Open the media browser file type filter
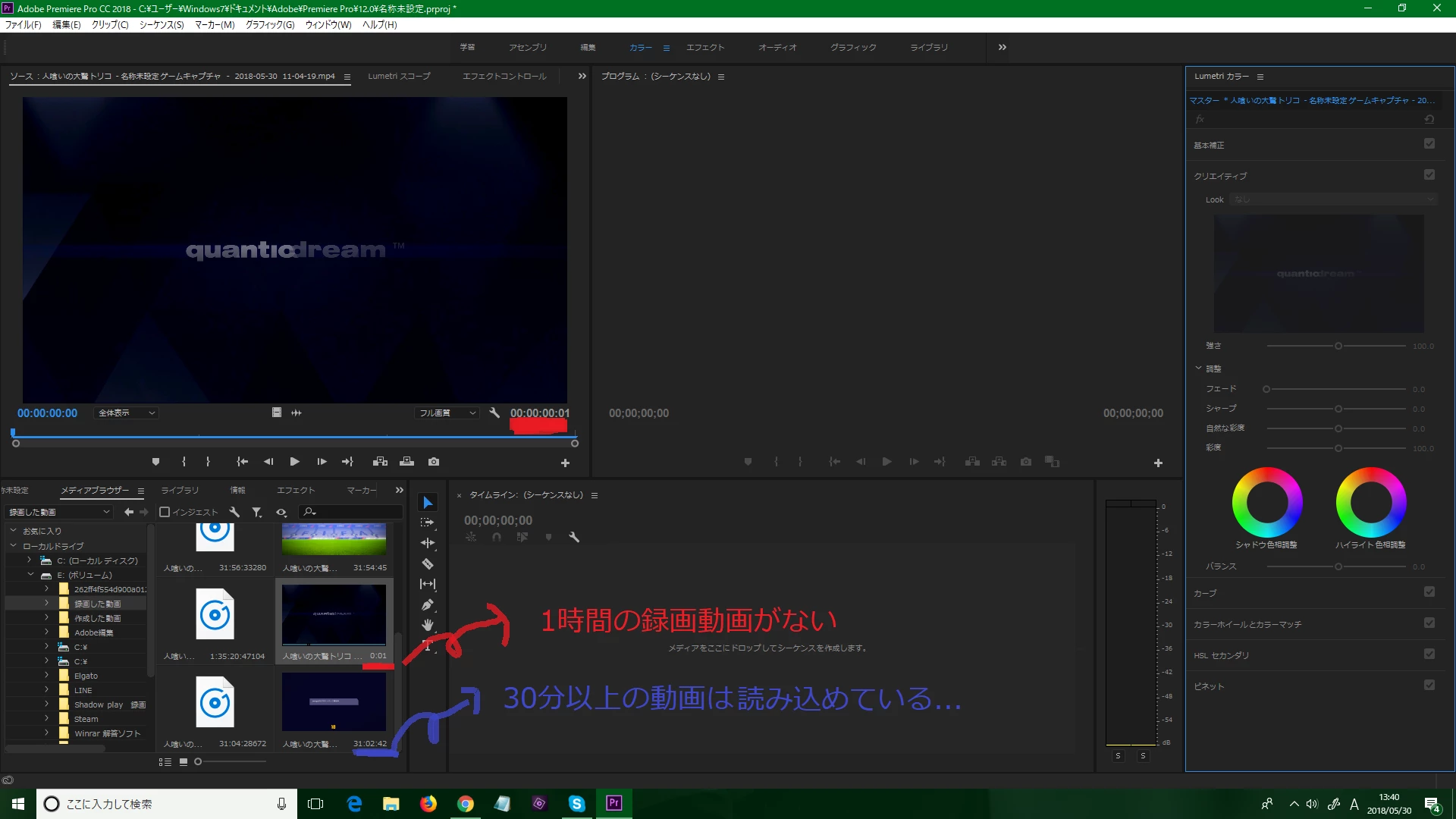 tap(257, 512)
